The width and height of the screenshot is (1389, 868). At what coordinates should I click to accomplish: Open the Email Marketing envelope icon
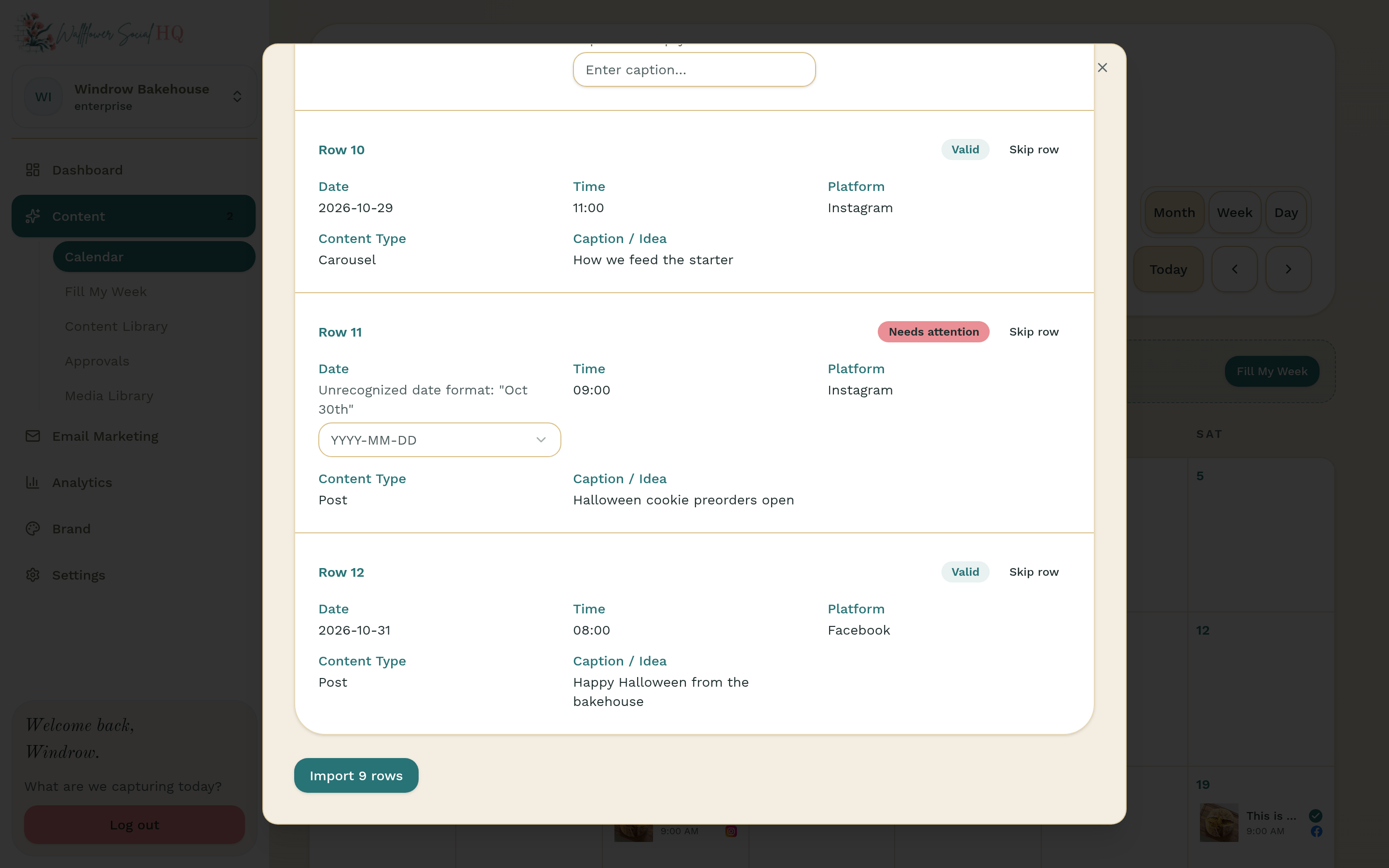33,436
